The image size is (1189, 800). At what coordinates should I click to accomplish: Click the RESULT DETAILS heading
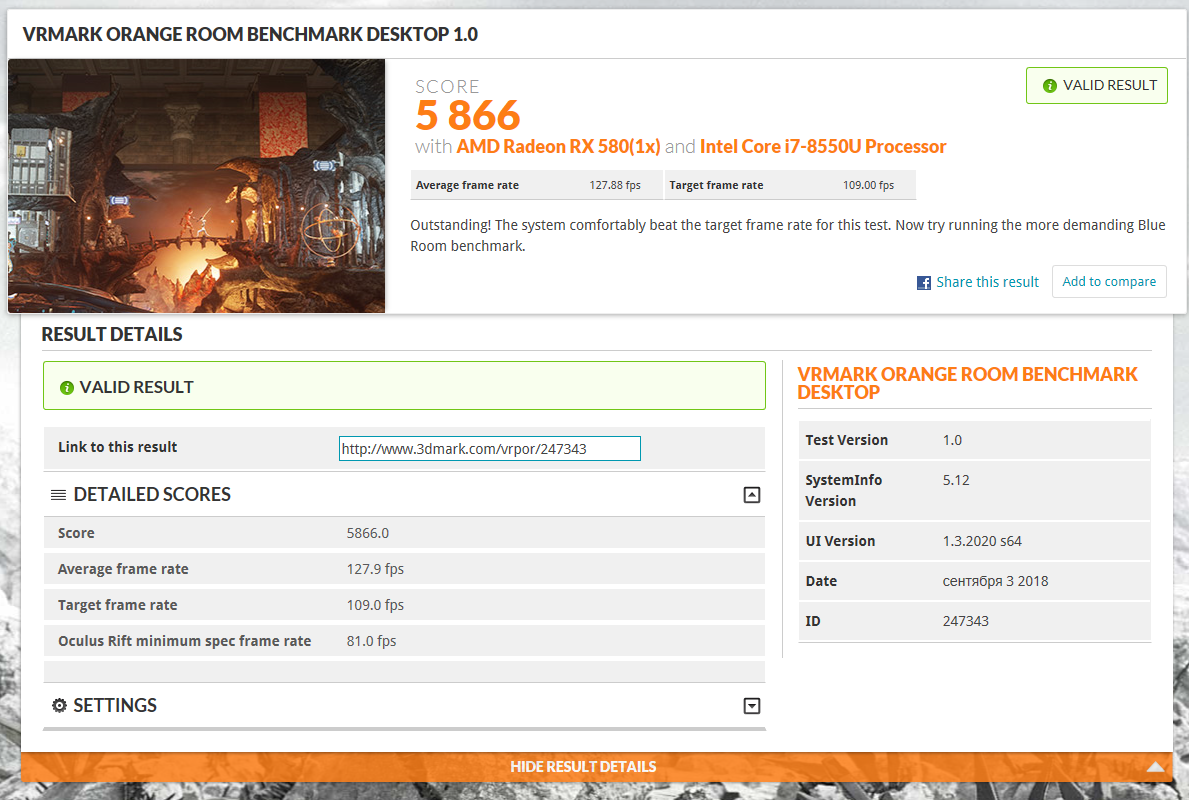[111, 334]
